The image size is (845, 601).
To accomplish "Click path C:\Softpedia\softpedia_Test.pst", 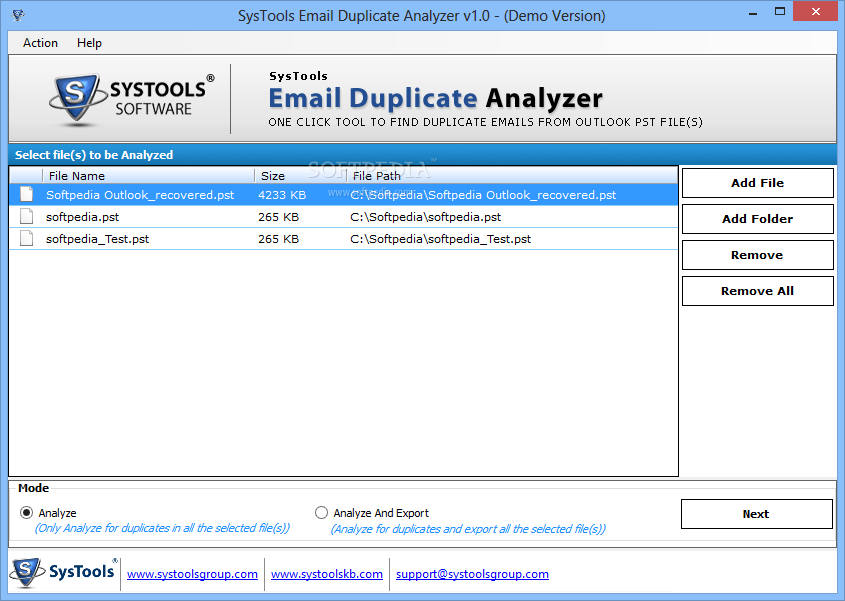I will pos(440,239).
